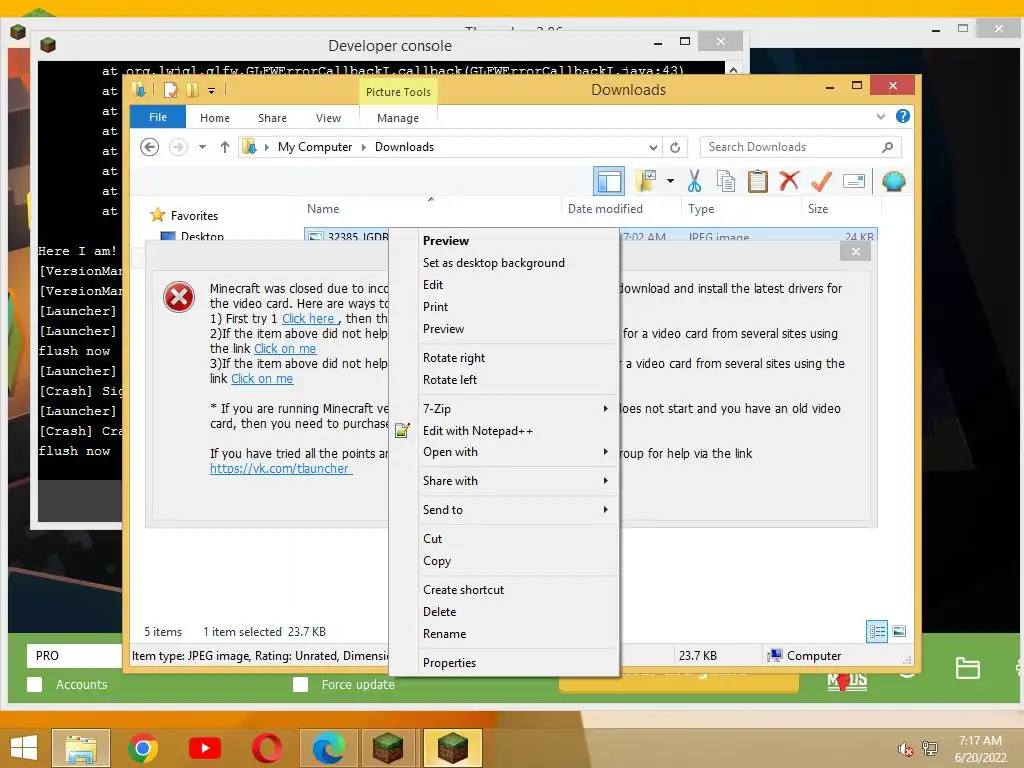The height and width of the screenshot is (768, 1024).
Task: Toggle the Force update checkbox
Action: (300, 684)
